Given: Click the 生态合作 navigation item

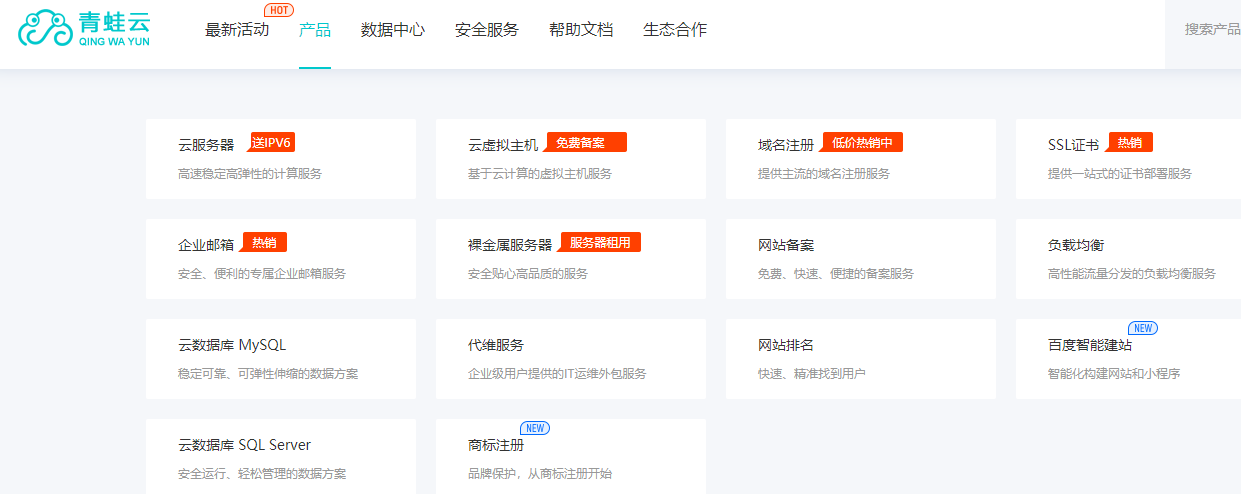Looking at the screenshot, I should tap(675, 30).
